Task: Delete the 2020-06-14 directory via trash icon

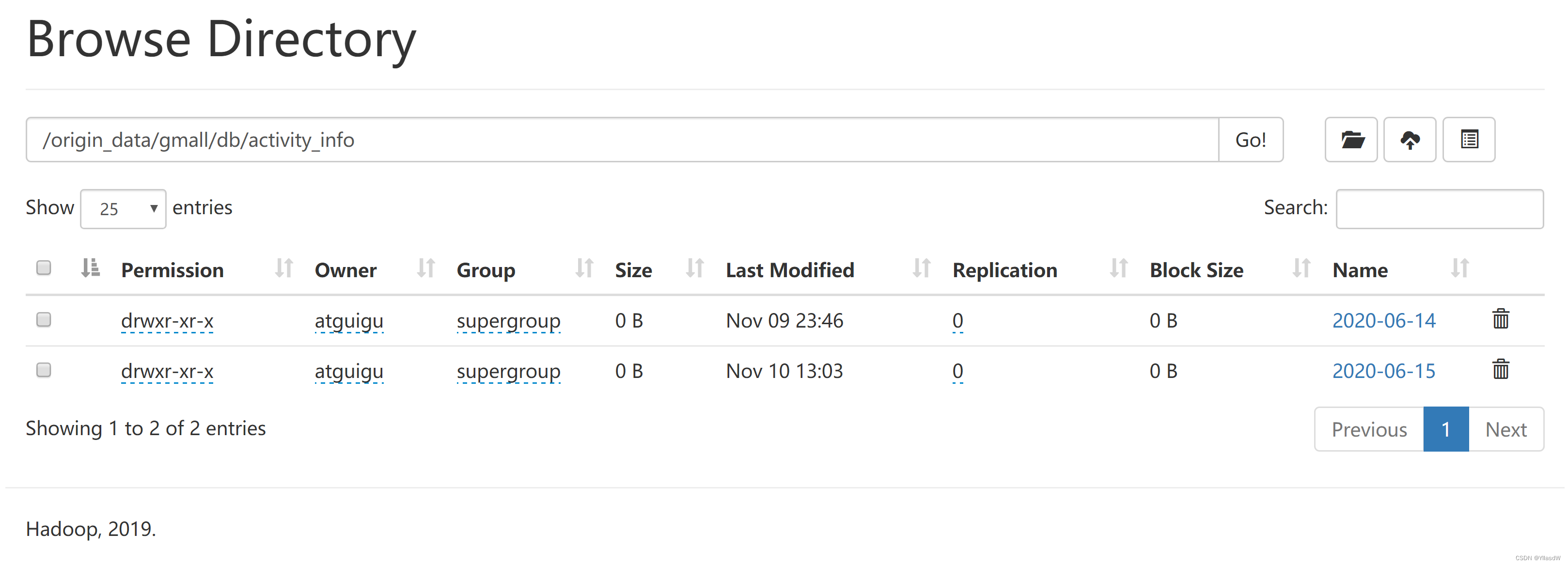Action: [x=1500, y=319]
